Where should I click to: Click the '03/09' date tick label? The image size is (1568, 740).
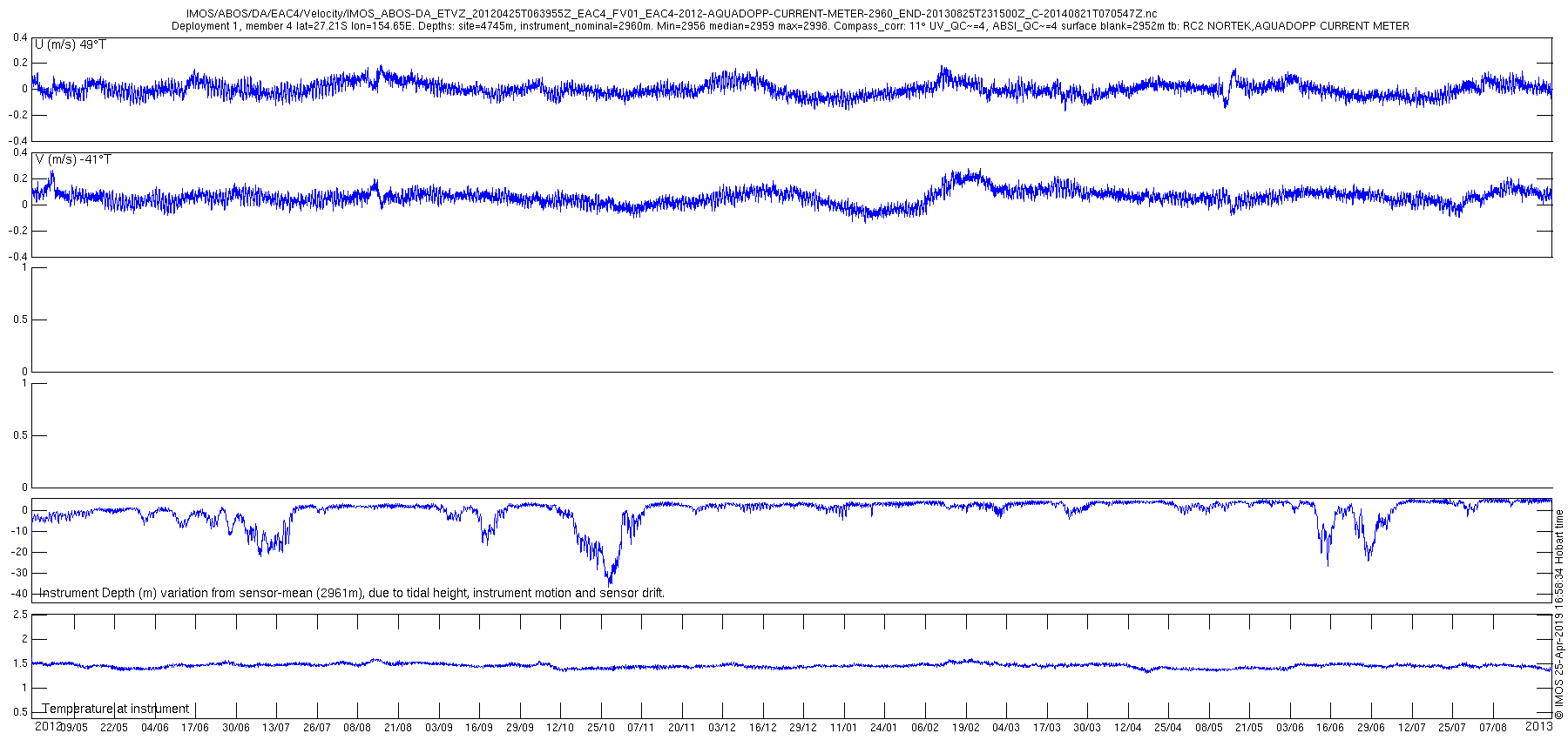439,728
